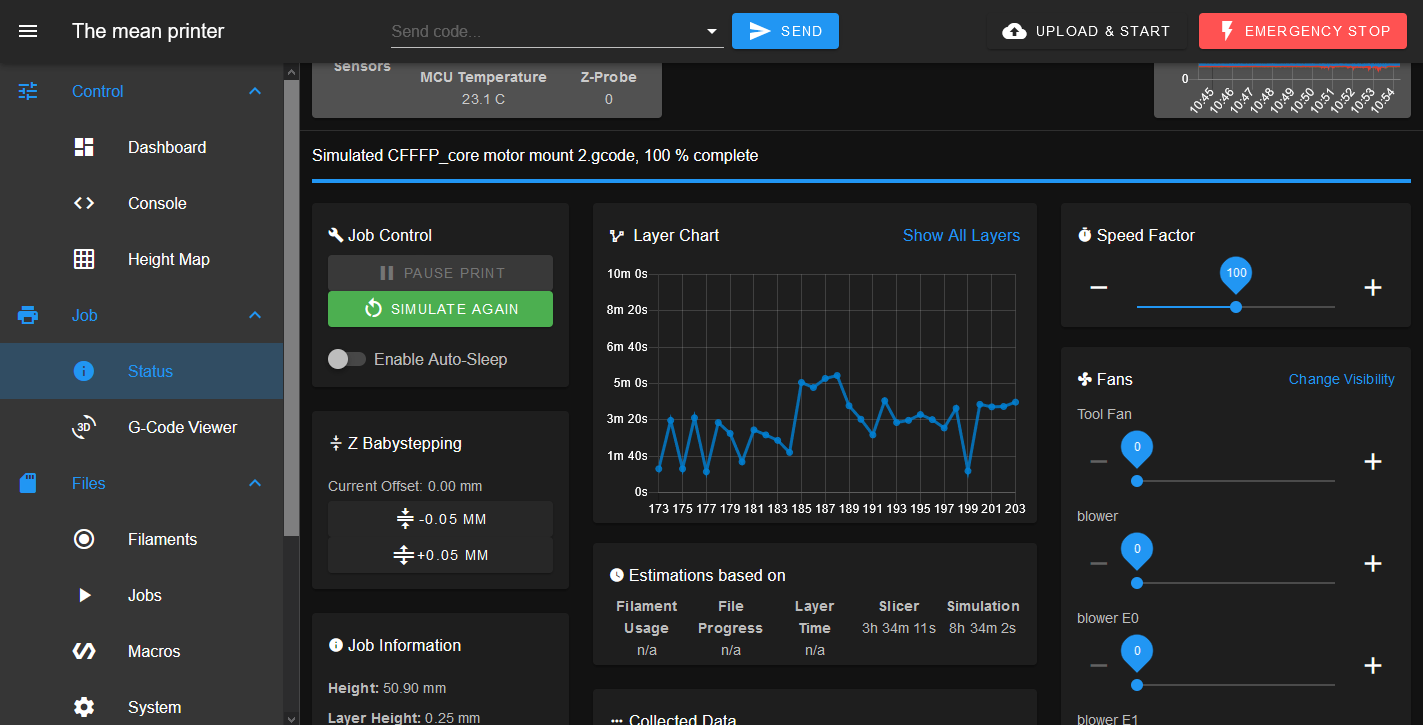Collapse the Job section chevron
1423x725 pixels.
tap(255, 315)
